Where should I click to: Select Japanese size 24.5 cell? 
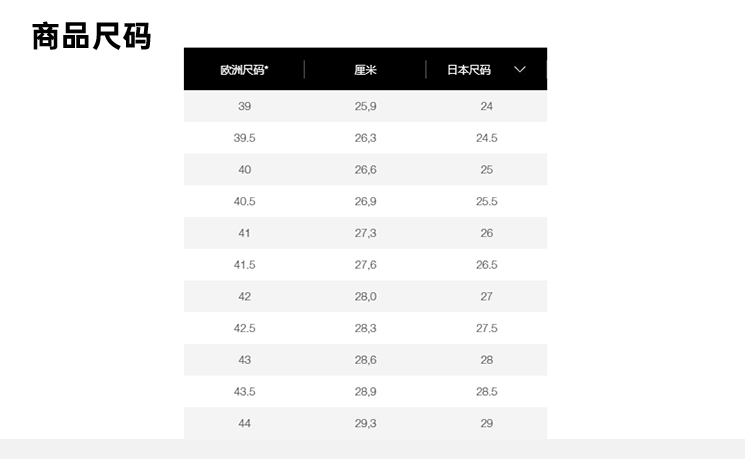pyautogui.click(x=487, y=138)
